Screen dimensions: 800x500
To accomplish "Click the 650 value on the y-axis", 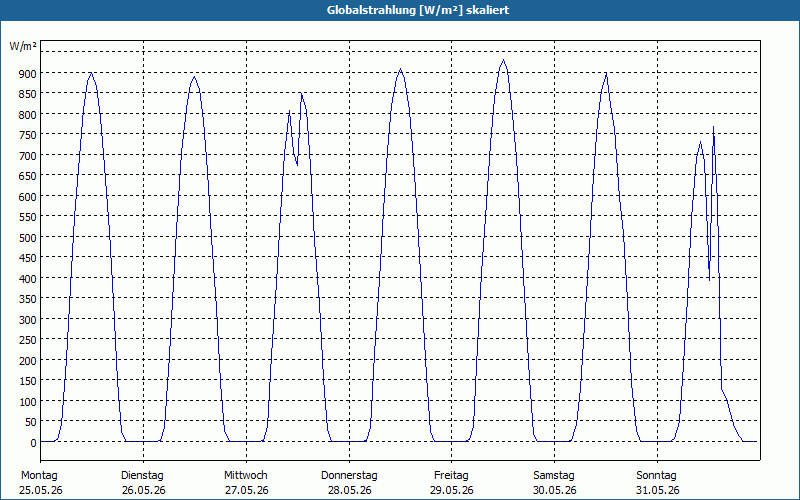I will point(28,176).
